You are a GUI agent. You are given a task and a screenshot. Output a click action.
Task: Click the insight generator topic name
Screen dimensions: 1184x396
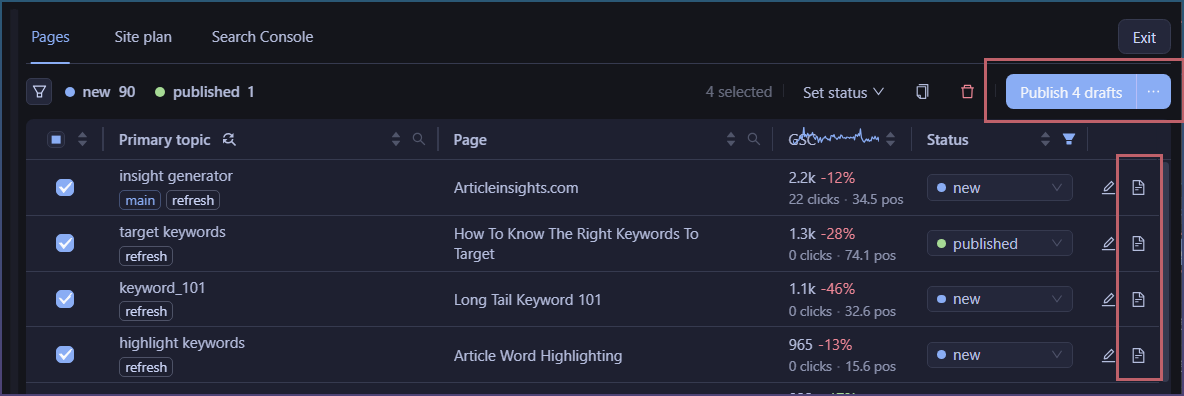[176, 175]
